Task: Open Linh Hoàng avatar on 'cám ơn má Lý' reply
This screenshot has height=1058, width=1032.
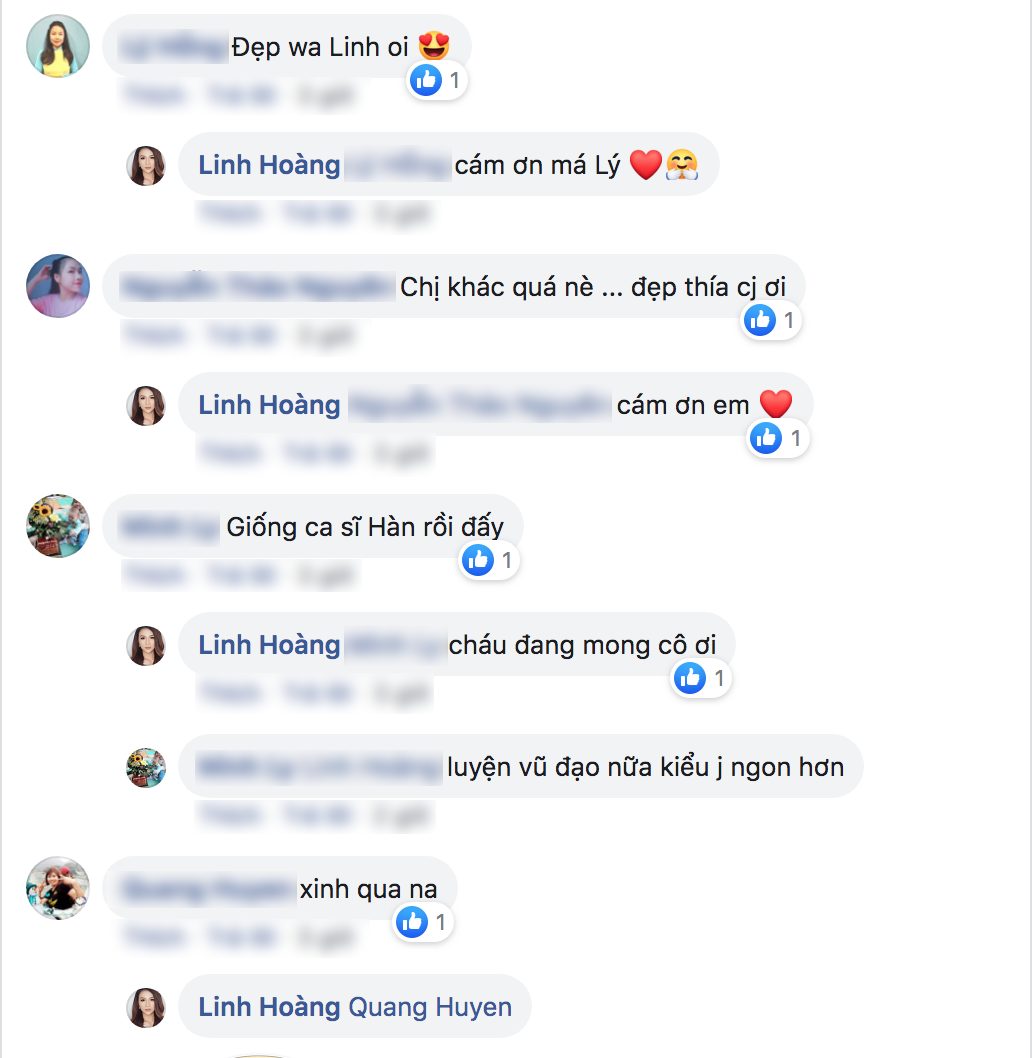Action: [146, 165]
